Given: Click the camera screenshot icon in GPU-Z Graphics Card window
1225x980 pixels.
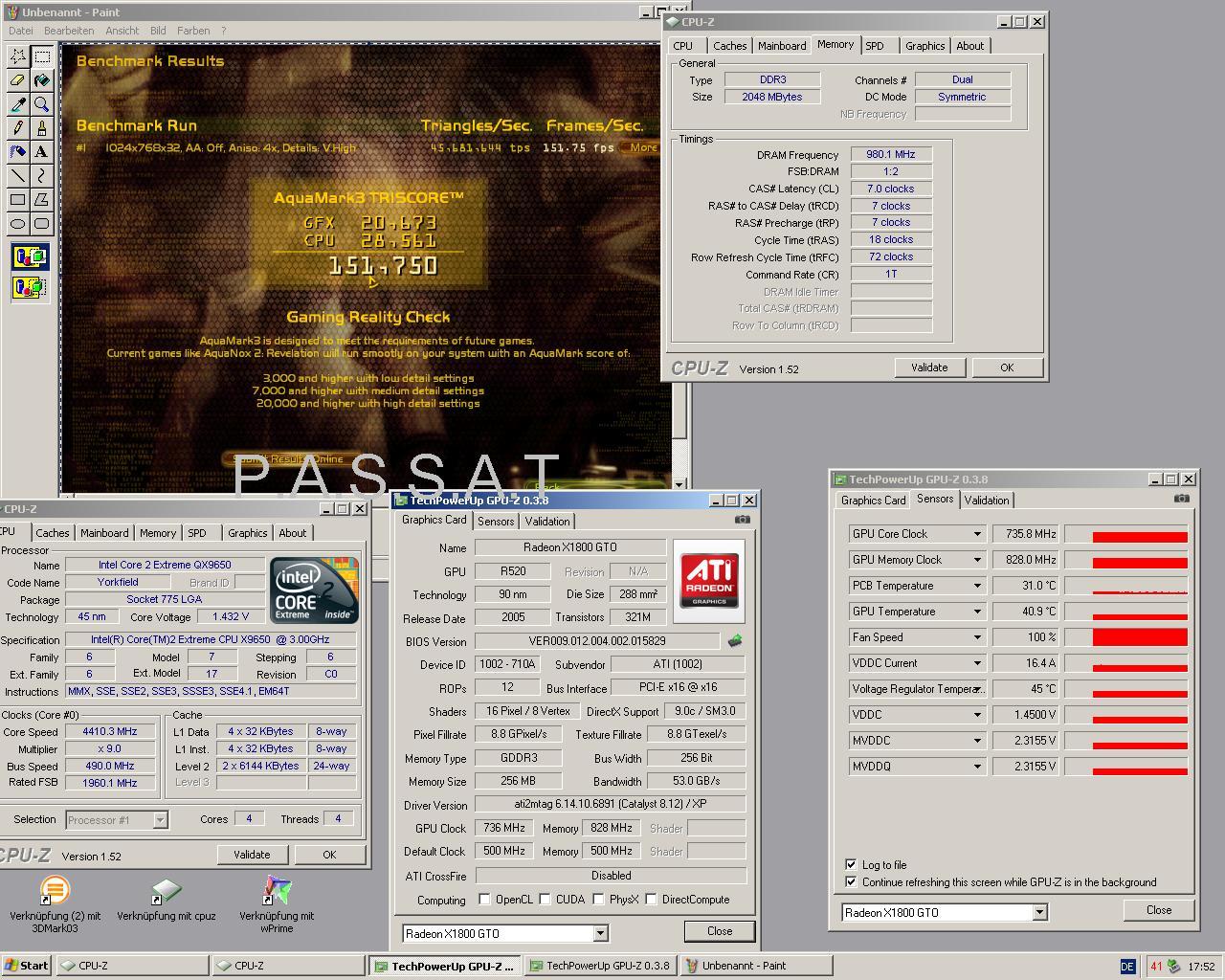Looking at the screenshot, I should click(x=742, y=520).
